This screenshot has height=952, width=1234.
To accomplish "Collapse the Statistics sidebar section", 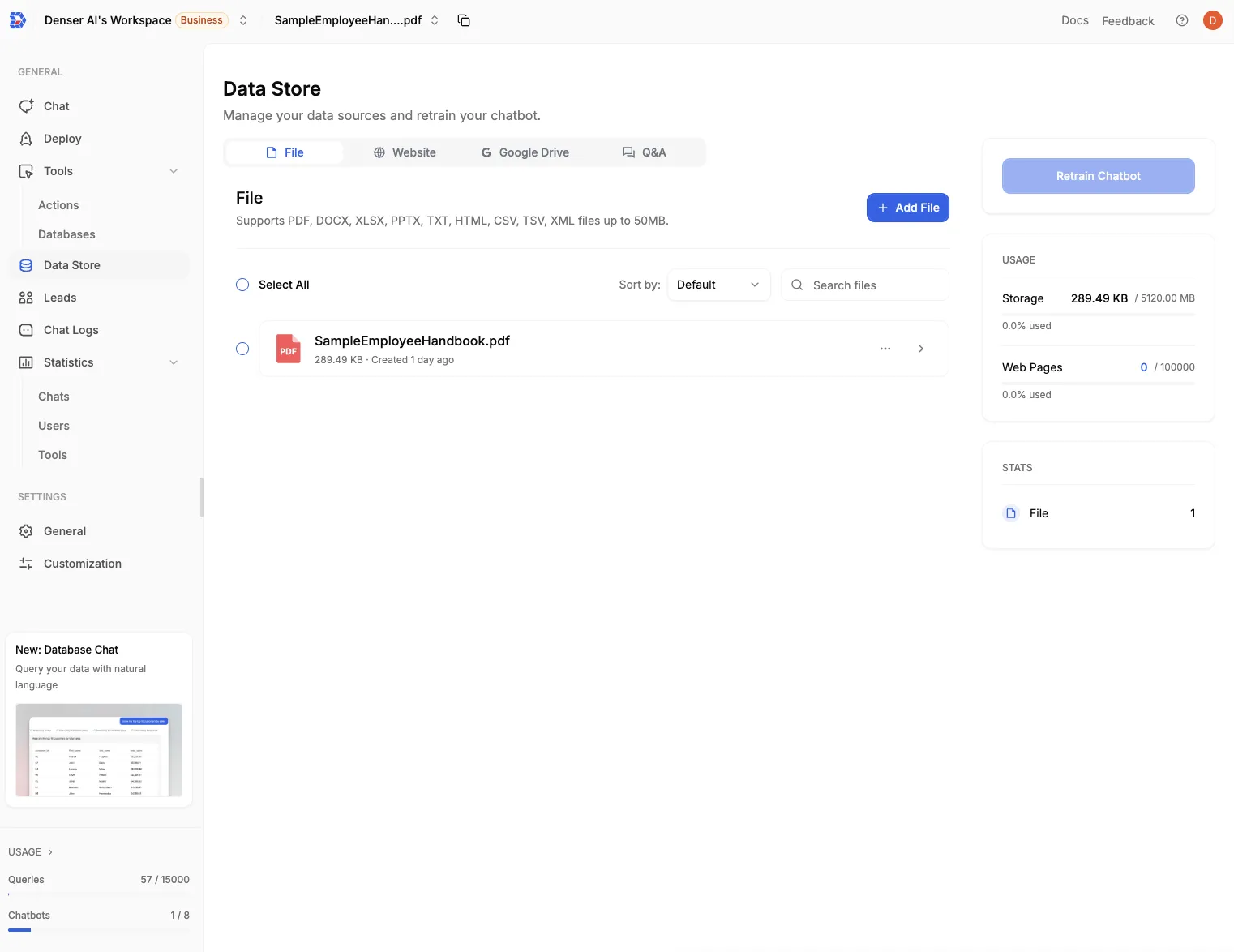I will pyautogui.click(x=174, y=362).
